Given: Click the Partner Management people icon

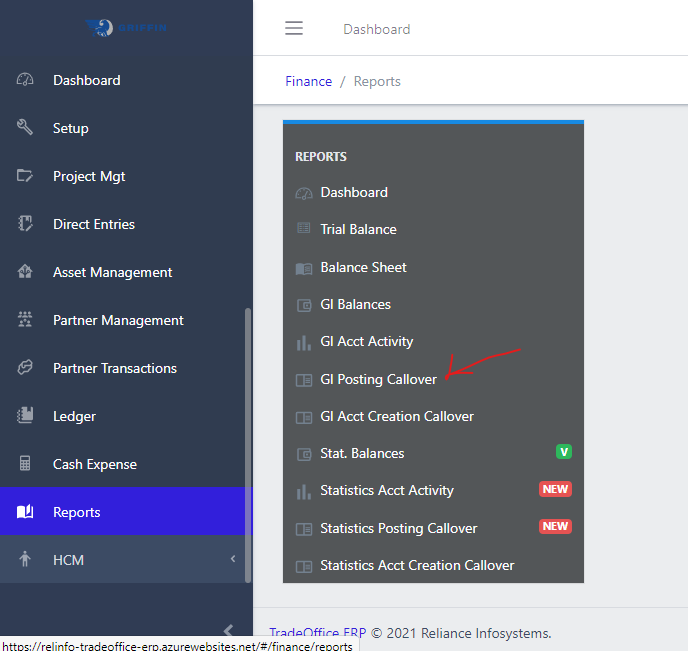Looking at the screenshot, I should coord(26,320).
